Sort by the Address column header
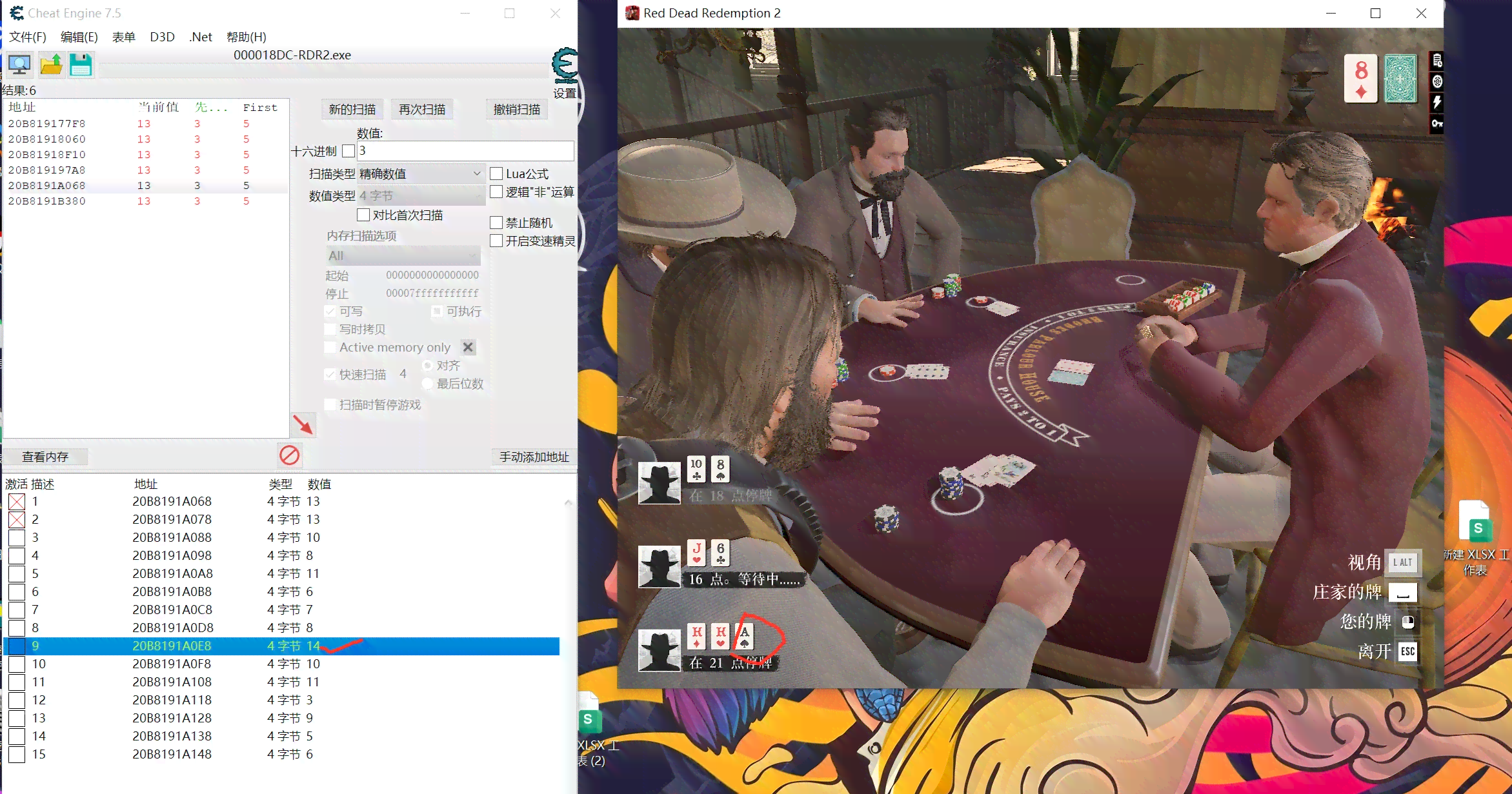This screenshot has height=794, width=1512. [x=145, y=484]
